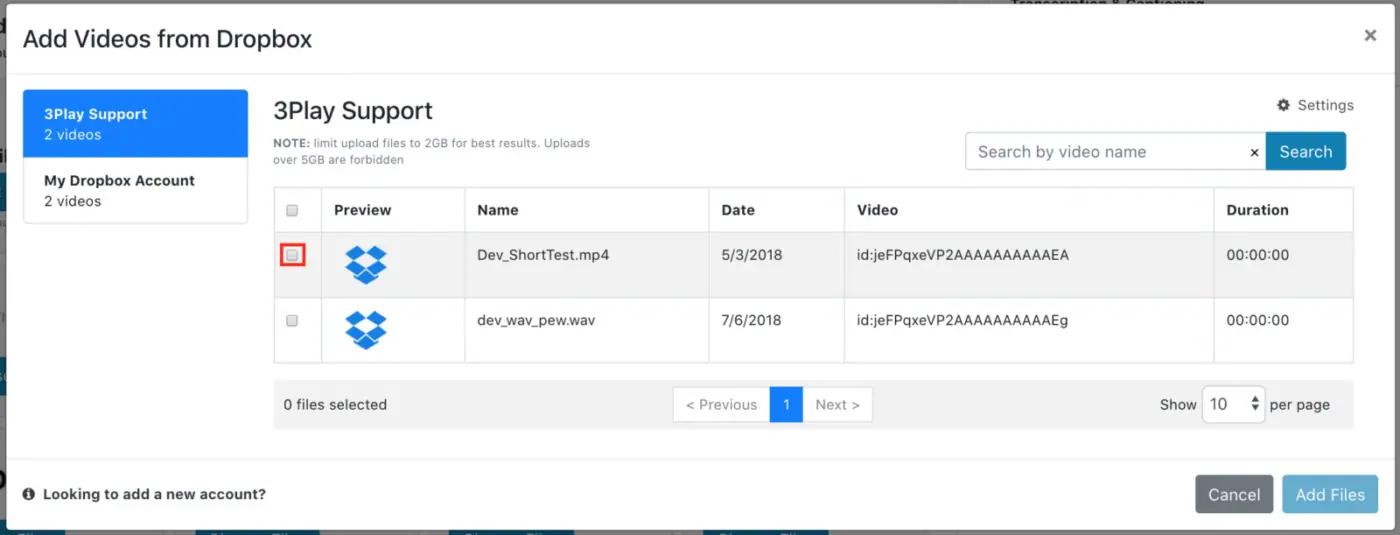The image size is (1400, 535).
Task: Go to the Next page
Action: pyautogui.click(x=837, y=404)
